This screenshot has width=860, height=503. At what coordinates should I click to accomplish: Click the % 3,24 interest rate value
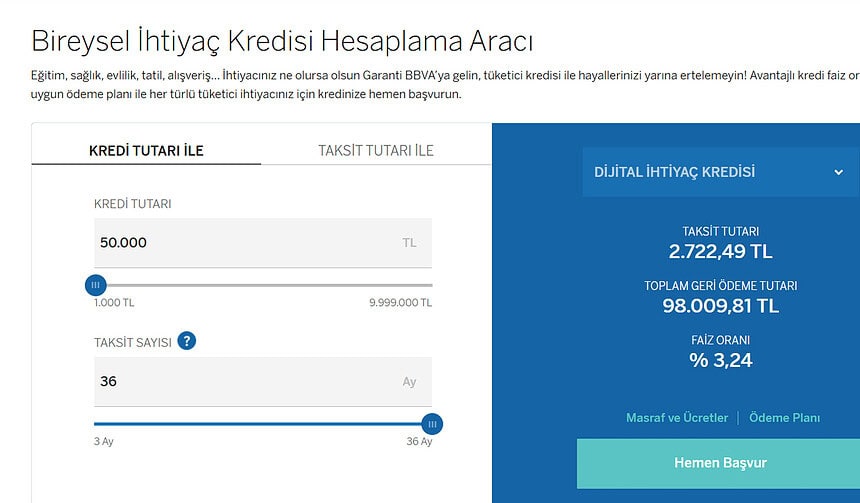(x=720, y=360)
